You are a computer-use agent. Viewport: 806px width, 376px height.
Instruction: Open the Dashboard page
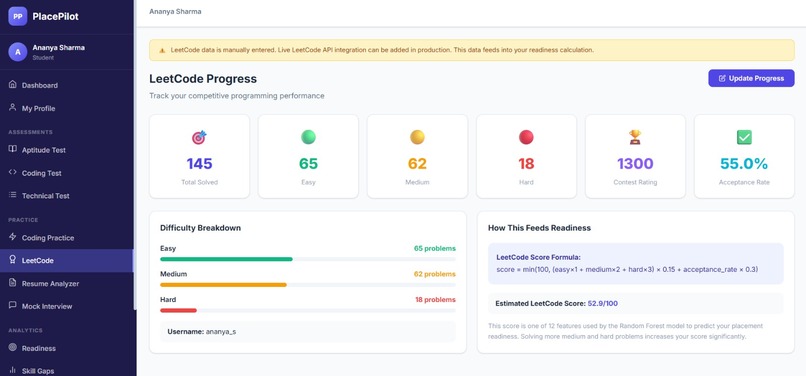67,85
